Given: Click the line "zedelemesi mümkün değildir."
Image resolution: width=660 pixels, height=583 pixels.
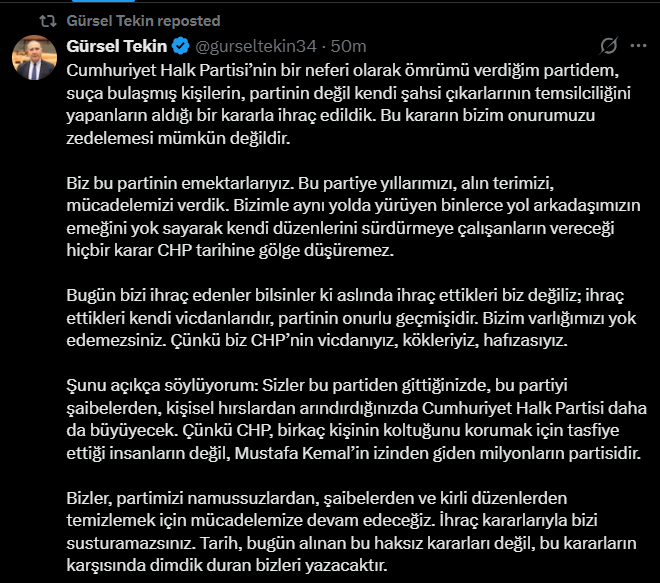Looking at the screenshot, I should (x=178, y=138).
